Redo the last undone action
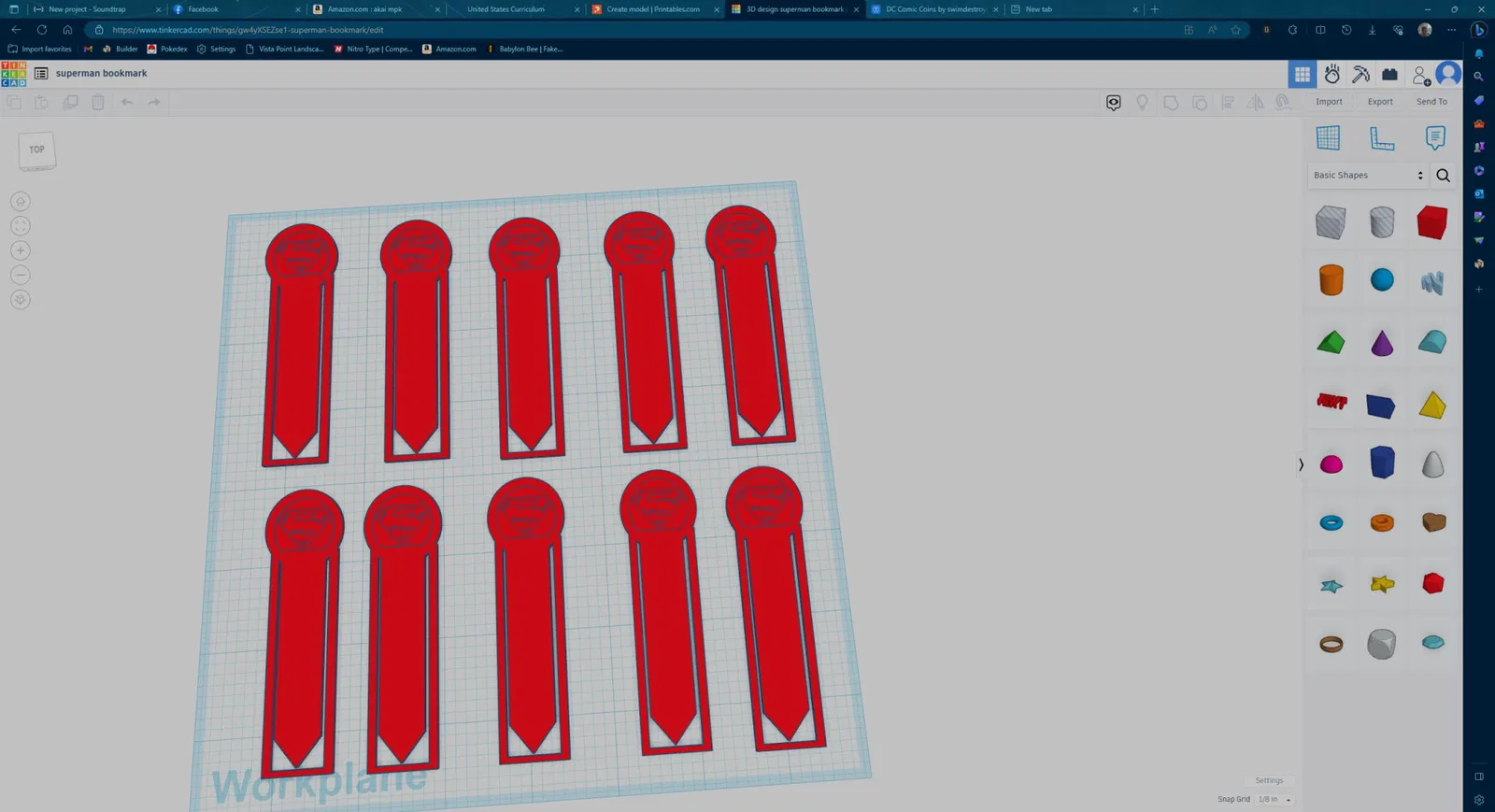Viewport: 1495px width, 812px height. 154,102
